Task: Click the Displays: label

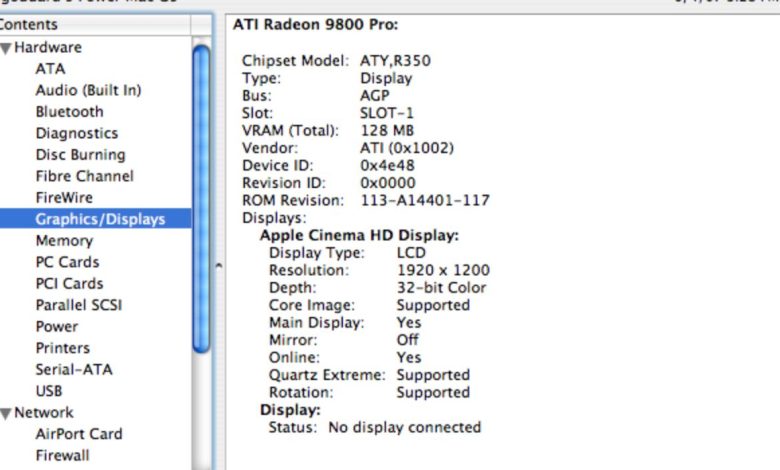Action: click(274, 218)
